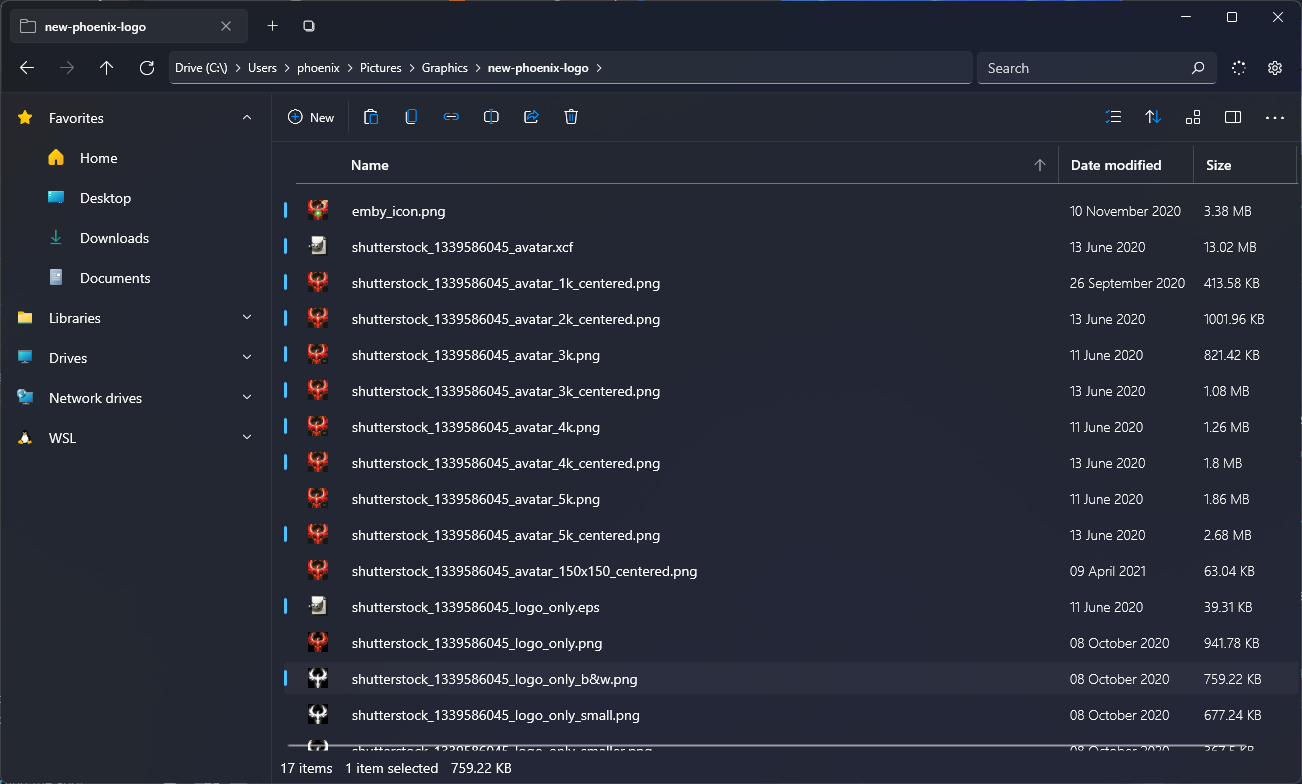
Task: Close the new-phoenix-logo tab
Action: click(227, 26)
